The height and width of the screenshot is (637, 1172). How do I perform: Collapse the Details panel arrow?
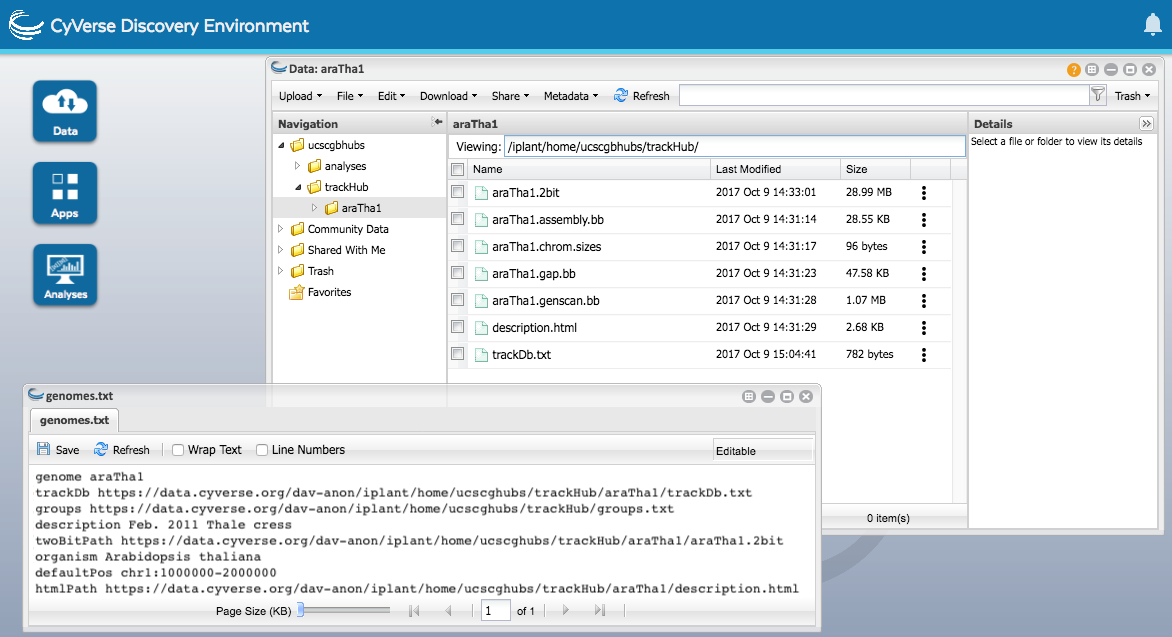click(x=1146, y=124)
